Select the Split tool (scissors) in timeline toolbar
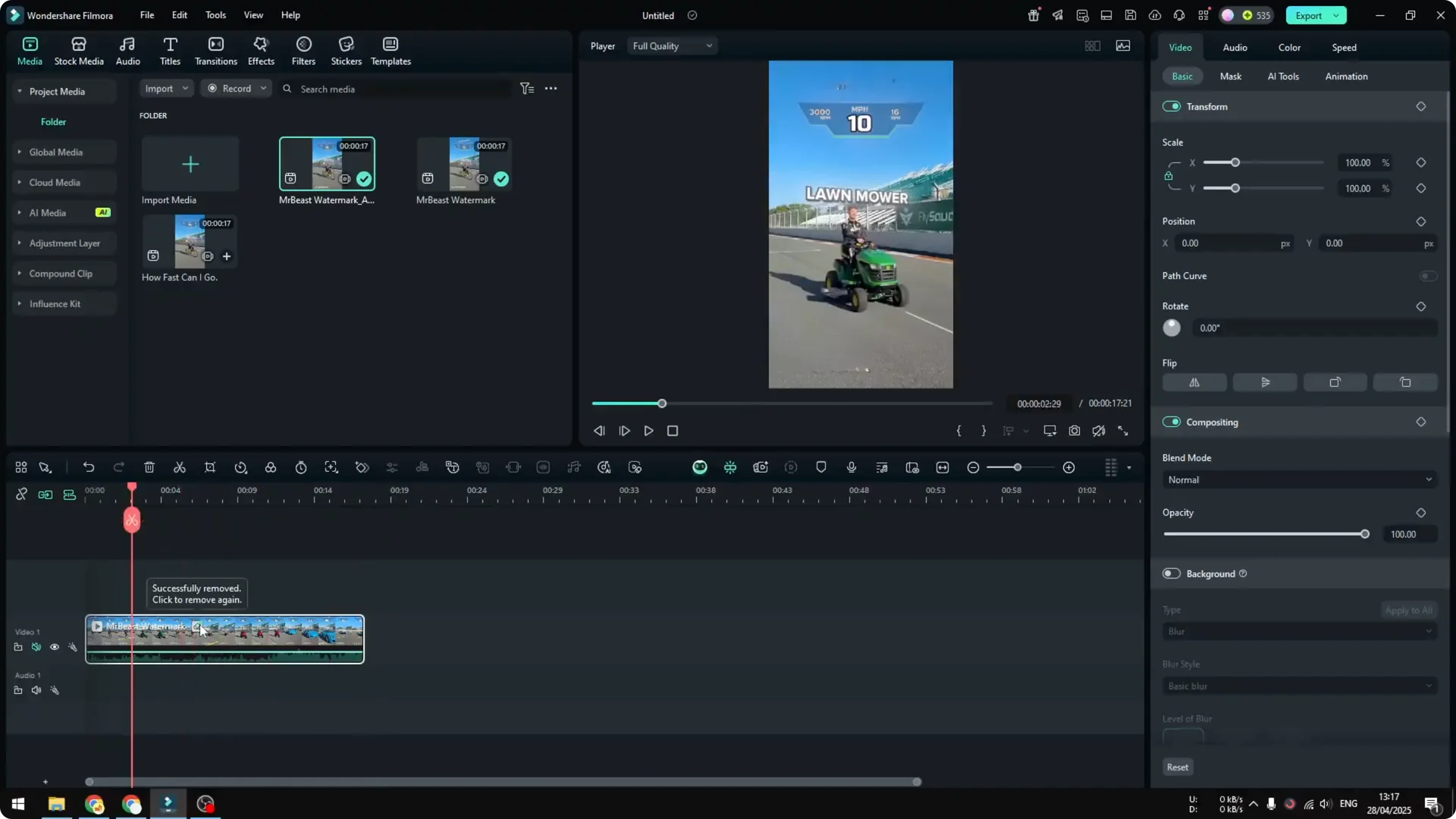This screenshot has height=819, width=1456. [x=180, y=467]
